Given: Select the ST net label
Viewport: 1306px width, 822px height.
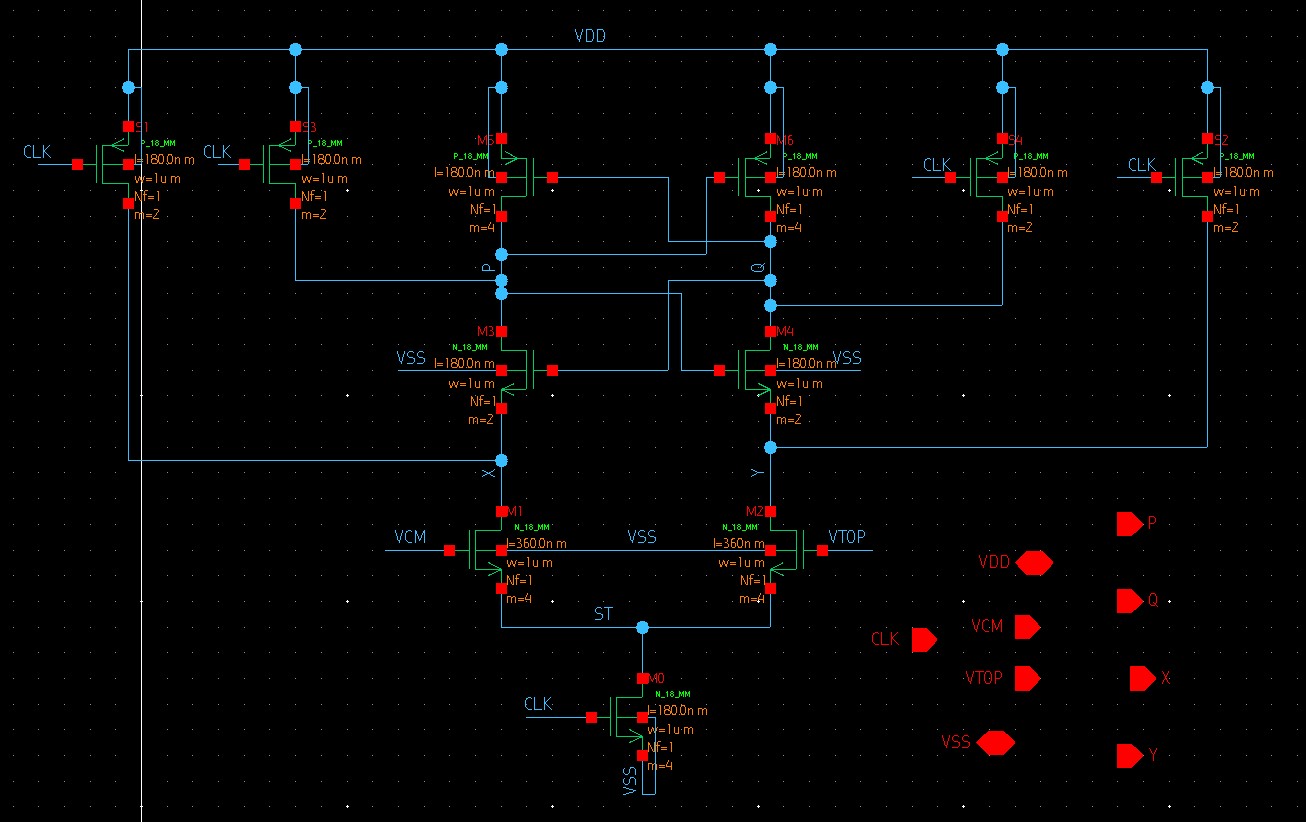Looking at the screenshot, I should [x=603, y=614].
